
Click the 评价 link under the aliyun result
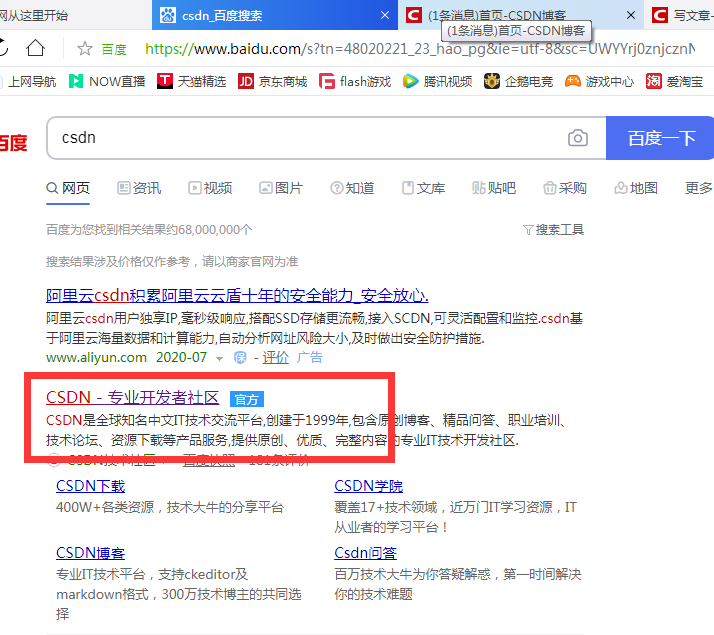coord(275,358)
